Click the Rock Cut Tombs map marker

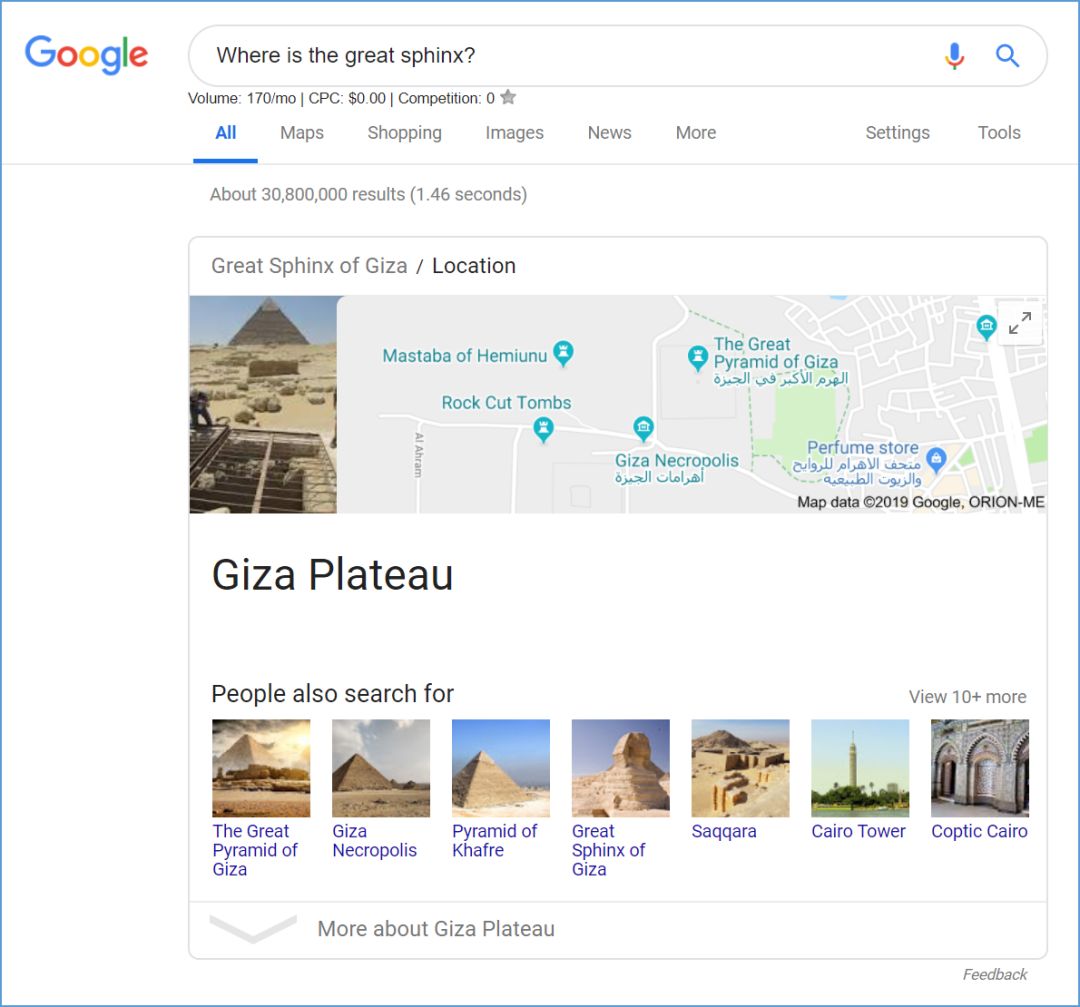[x=543, y=430]
